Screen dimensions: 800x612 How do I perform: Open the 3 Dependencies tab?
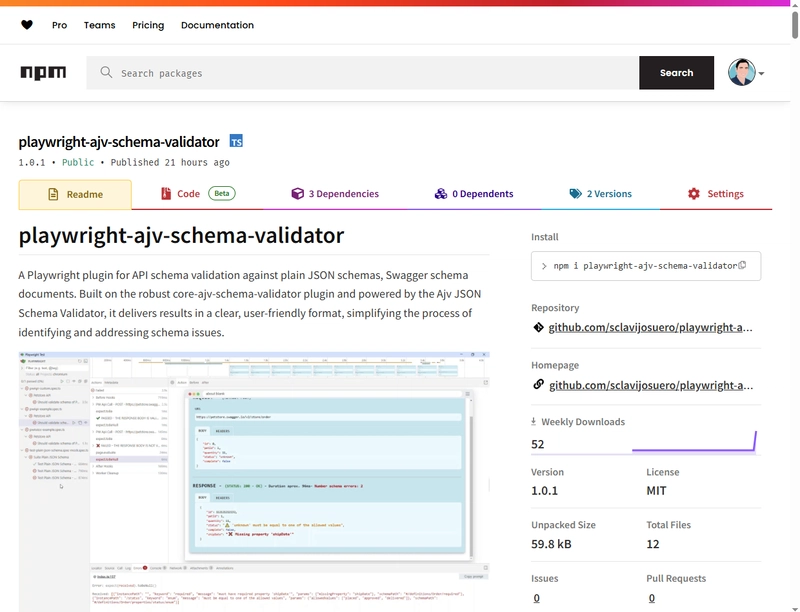tap(335, 194)
